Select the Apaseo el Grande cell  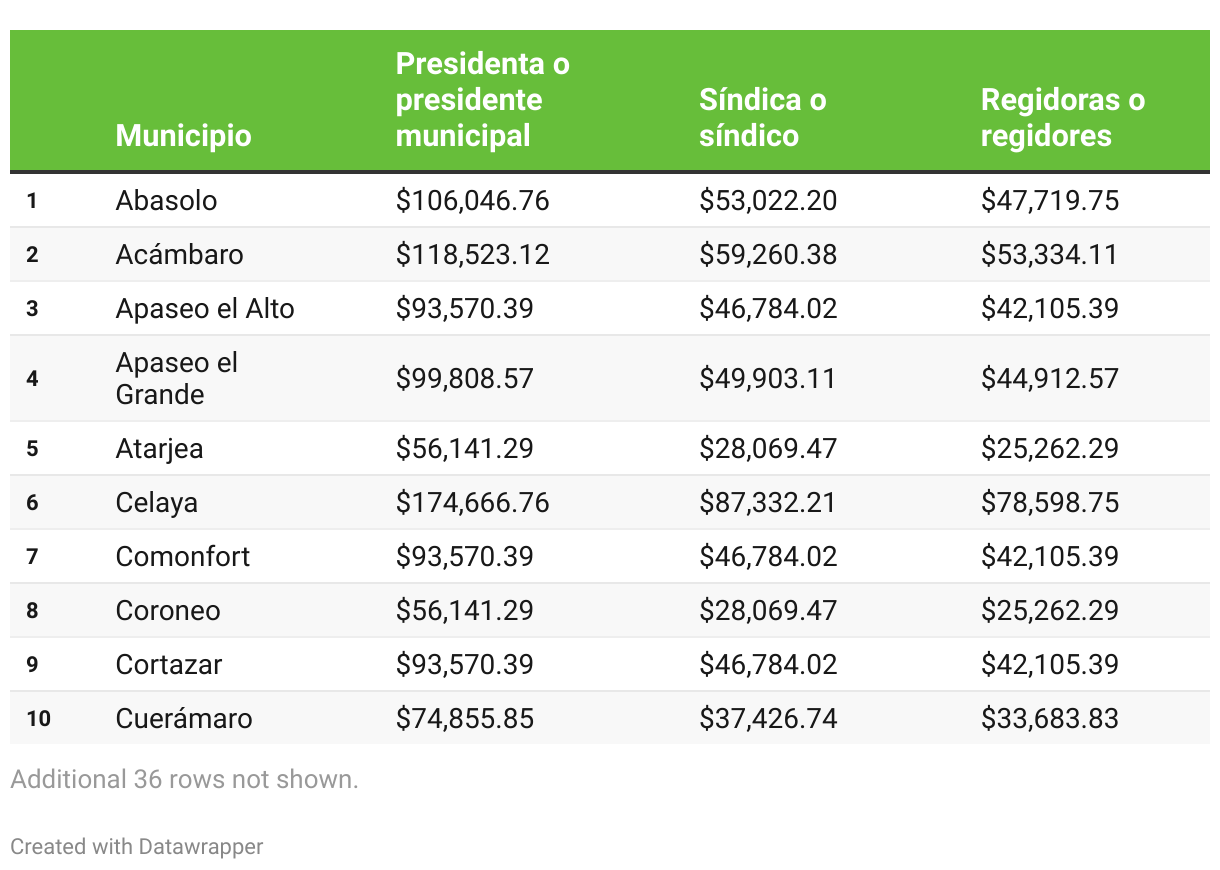click(176, 378)
